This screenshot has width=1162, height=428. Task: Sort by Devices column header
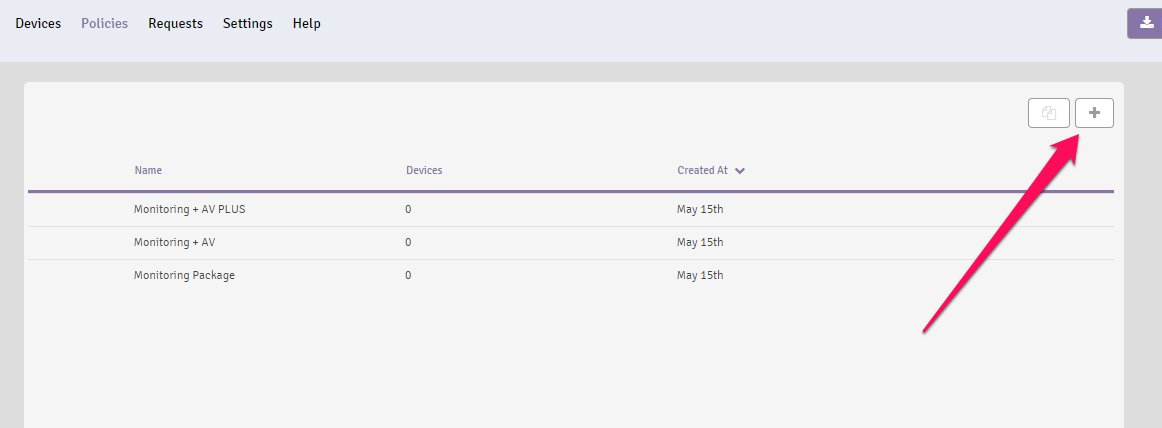pyautogui.click(x=424, y=170)
